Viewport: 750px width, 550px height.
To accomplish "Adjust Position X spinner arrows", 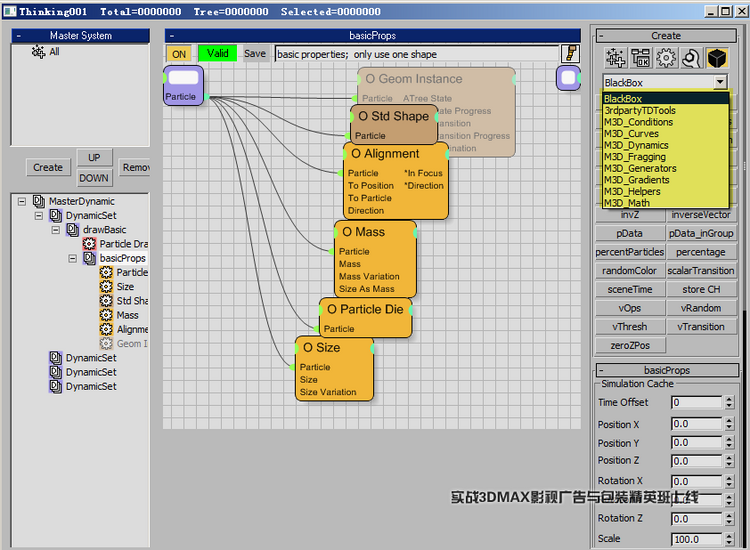I will [729, 424].
